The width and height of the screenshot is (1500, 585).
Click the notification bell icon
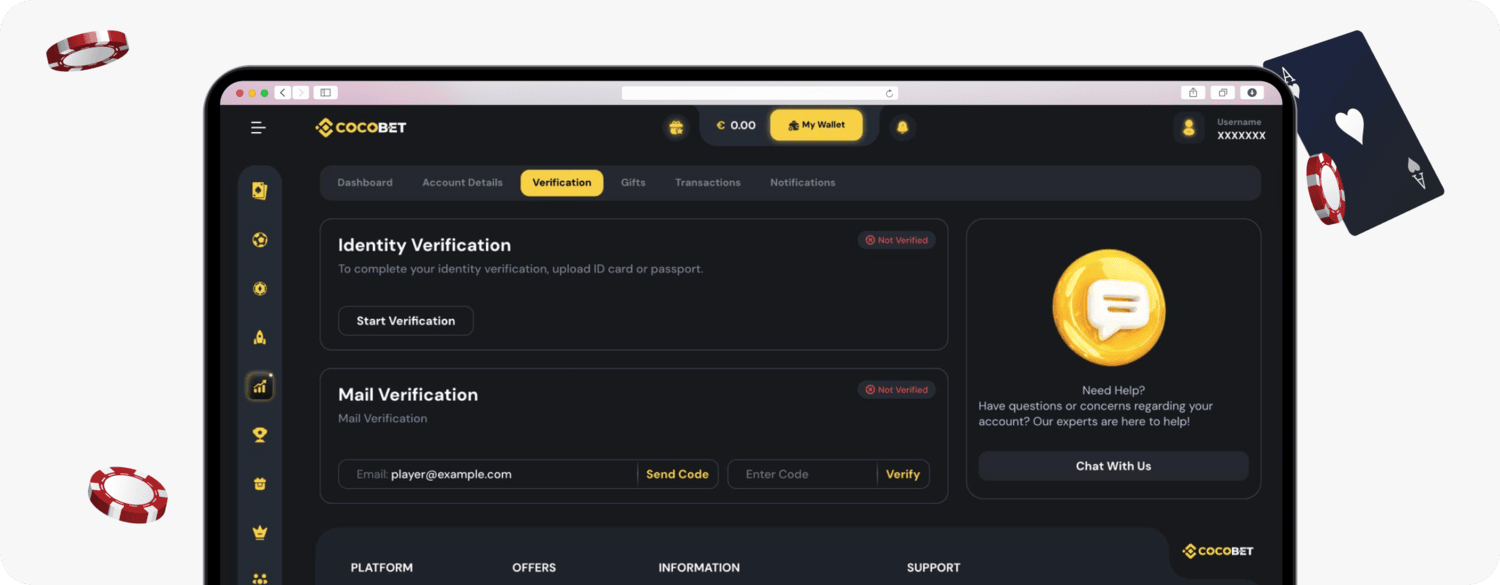tap(903, 127)
